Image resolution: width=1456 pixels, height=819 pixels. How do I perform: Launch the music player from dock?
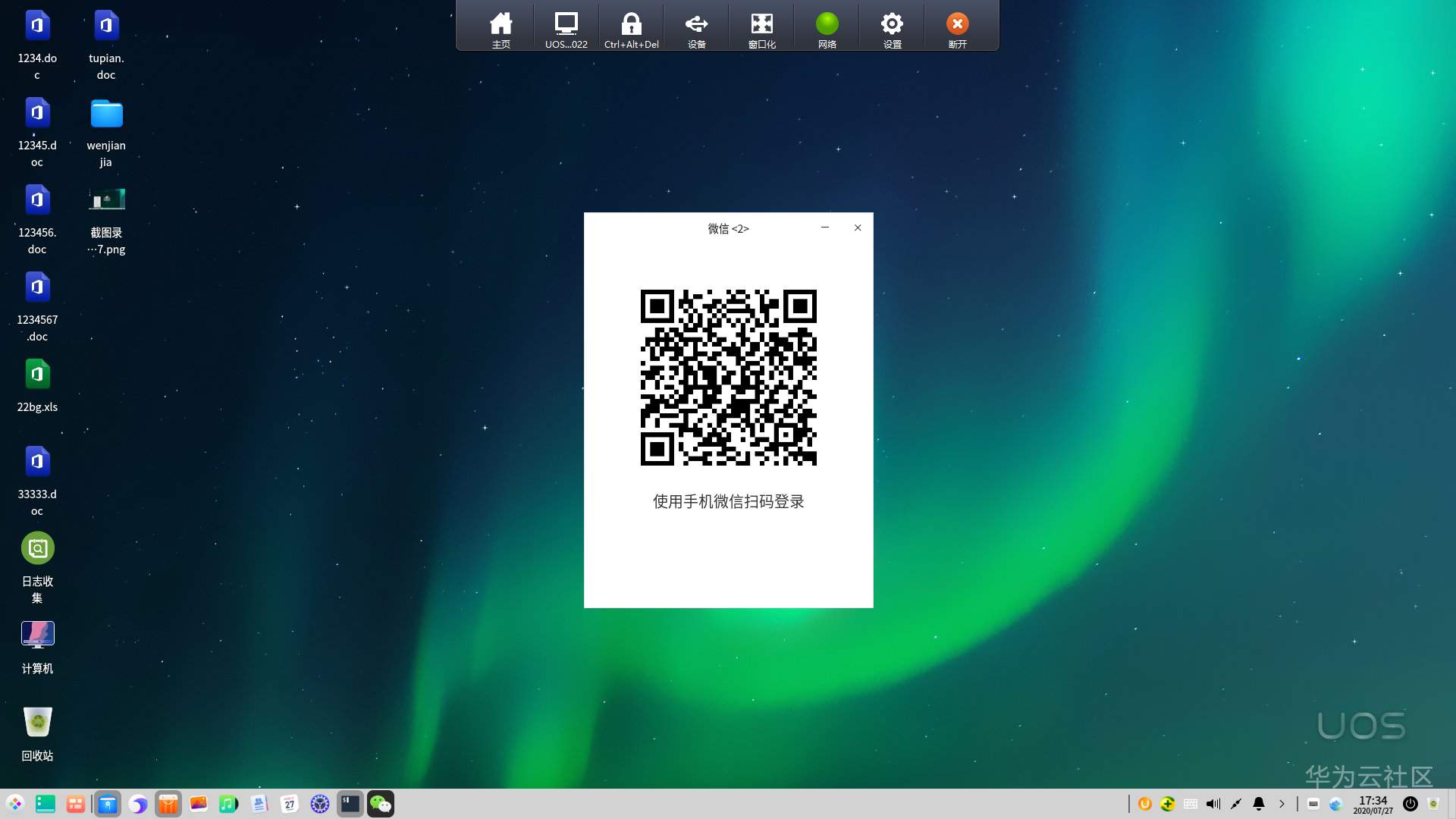coord(229,804)
